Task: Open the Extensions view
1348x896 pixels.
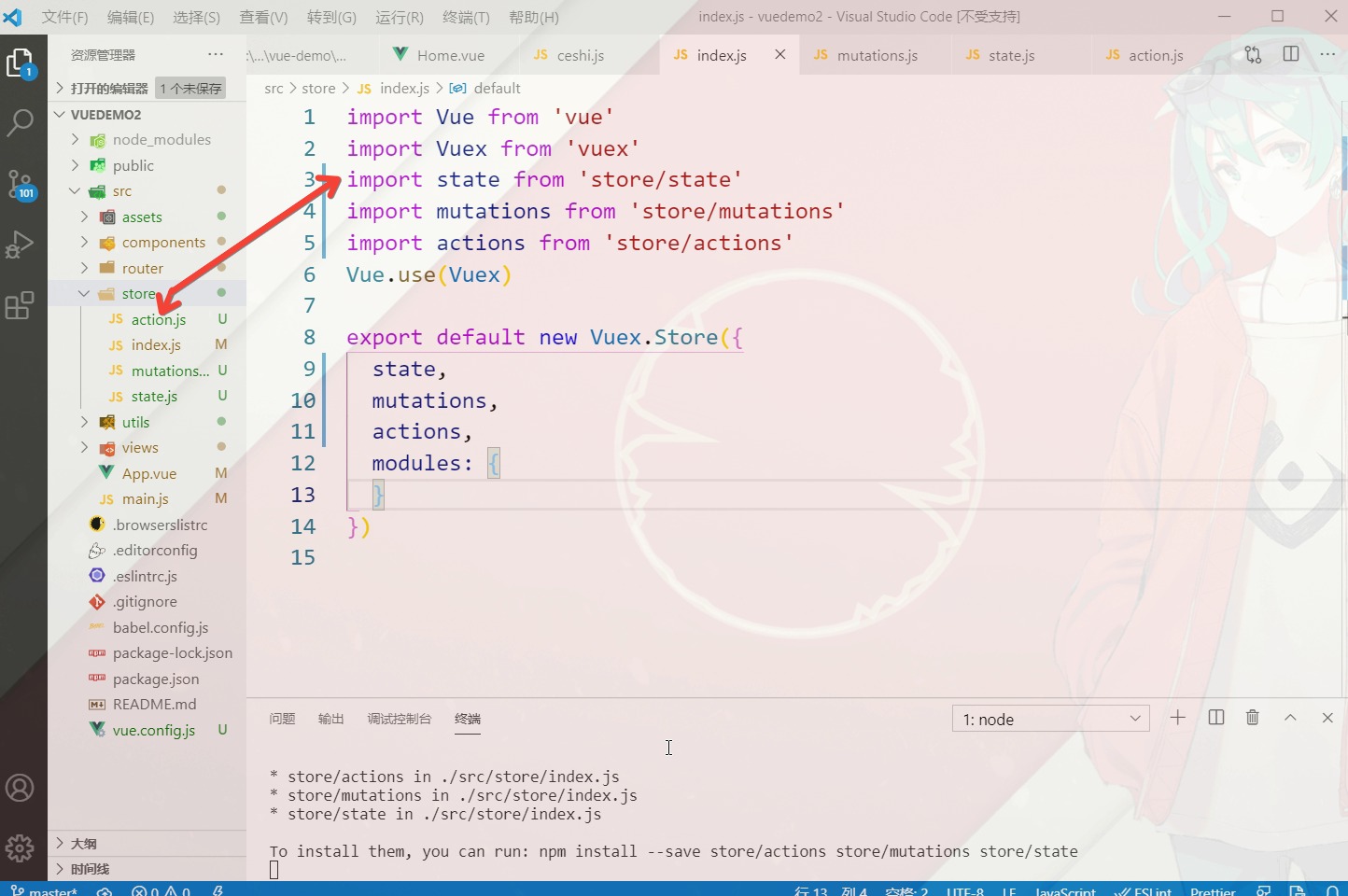Action: coord(20,305)
